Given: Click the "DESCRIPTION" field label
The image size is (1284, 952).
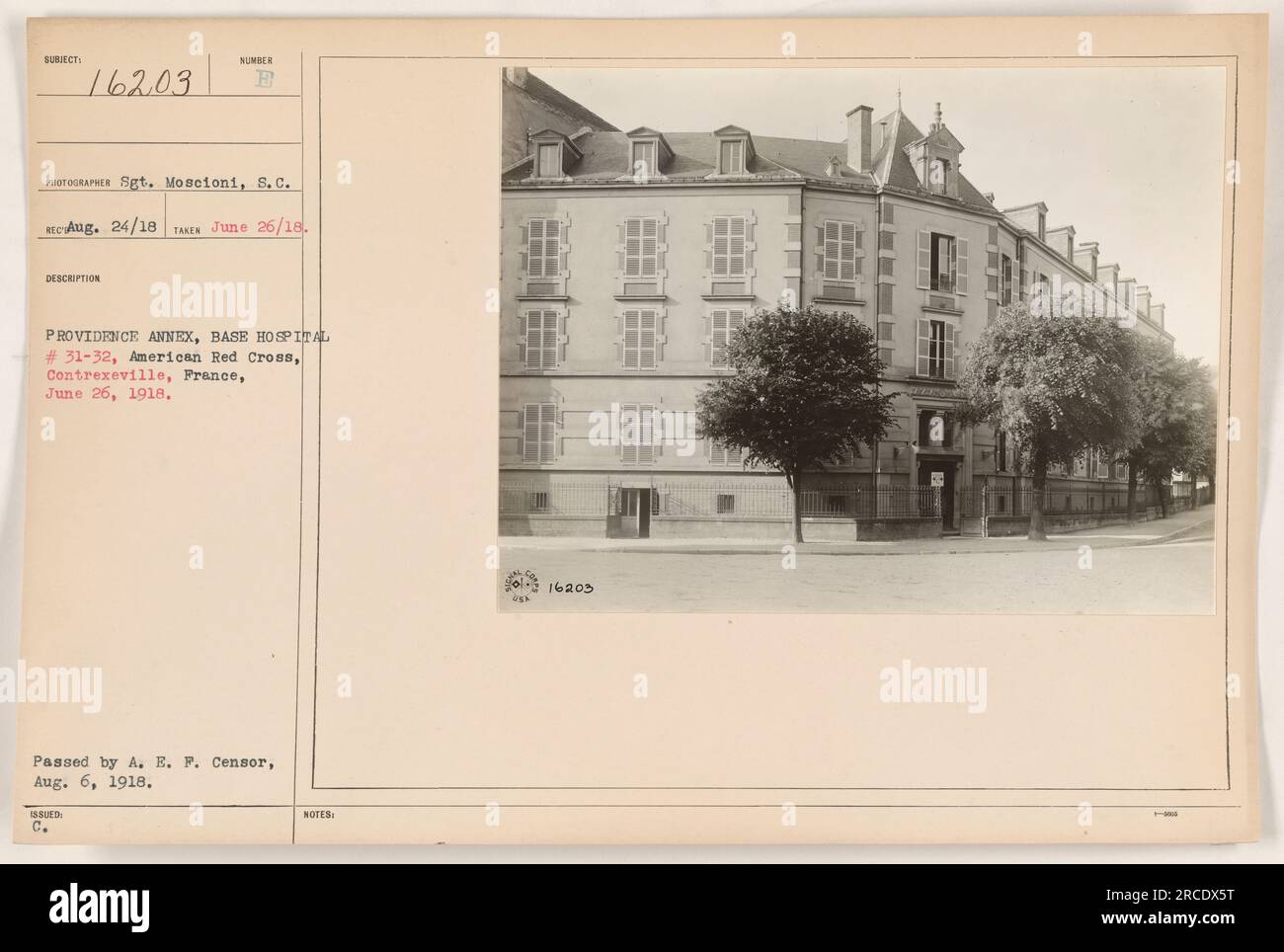Looking at the screenshot, I should [72, 279].
